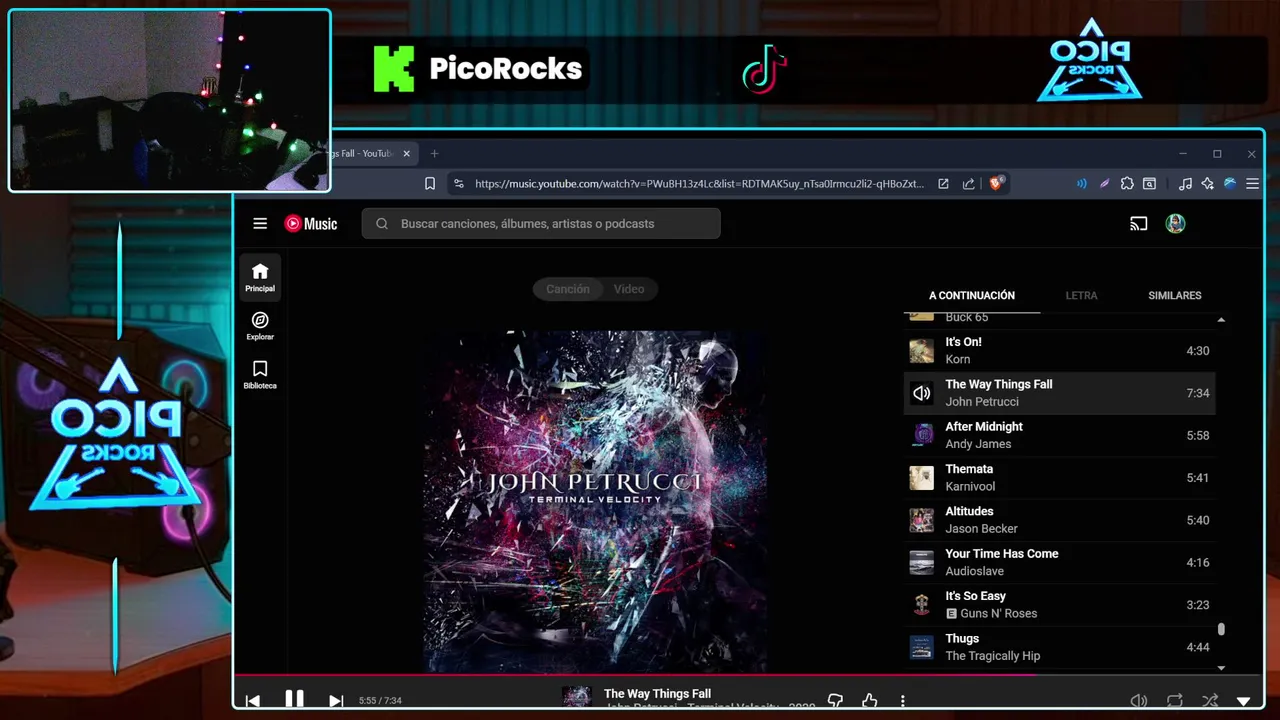The image size is (1280, 720).
Task: Click the small album thumbnail in player bar
Action: point(576,698)
